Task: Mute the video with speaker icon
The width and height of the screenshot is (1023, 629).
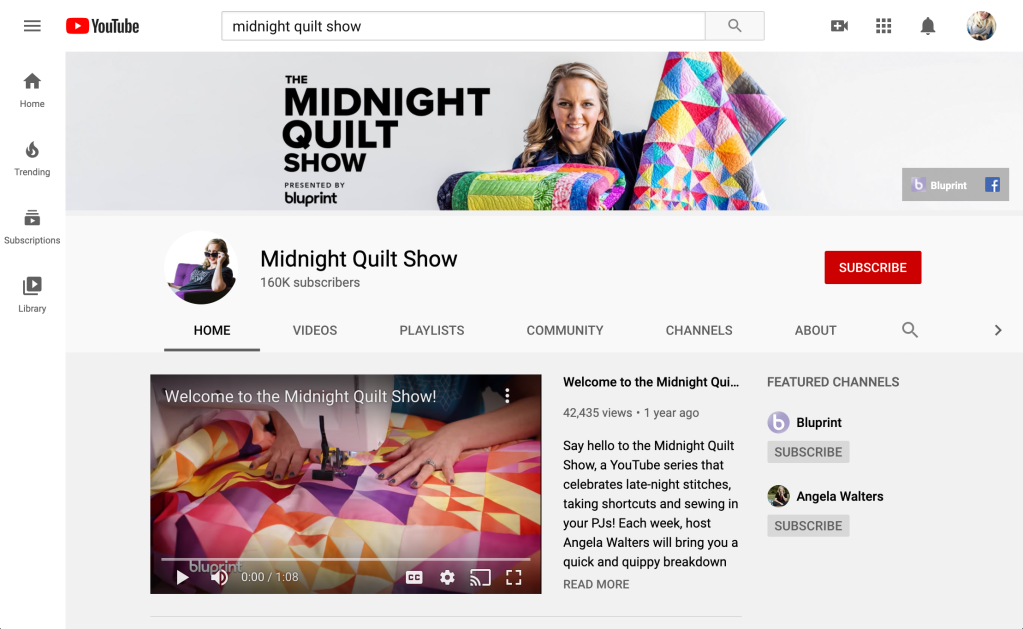Action: (219, 577)
